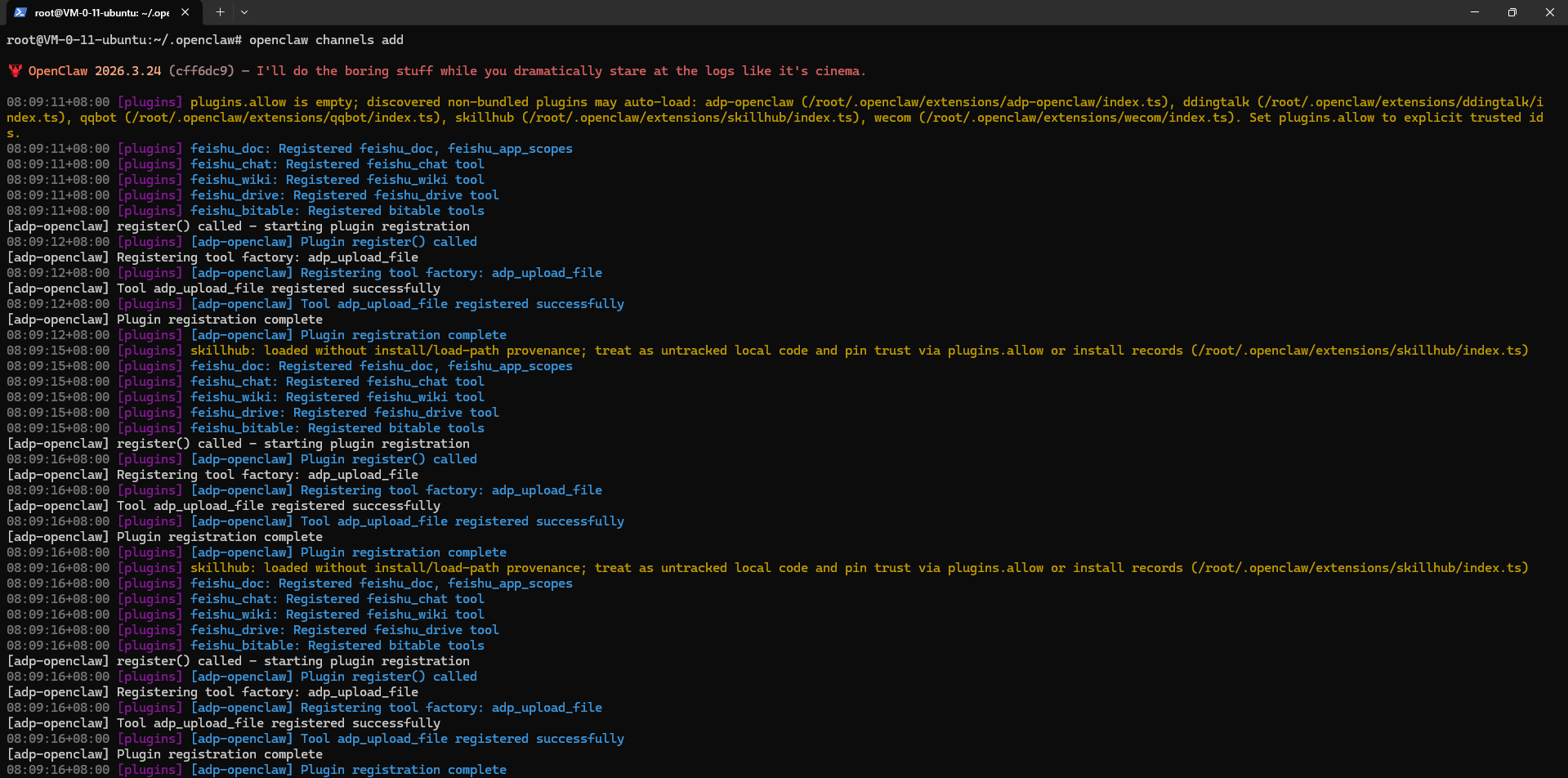Click the 'wecom' plugin name in the warning

pyautogui.click(x=892, y=118)
